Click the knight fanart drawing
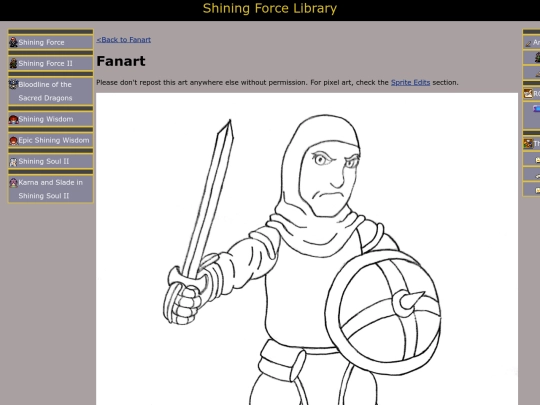 (x=307, y=249)
